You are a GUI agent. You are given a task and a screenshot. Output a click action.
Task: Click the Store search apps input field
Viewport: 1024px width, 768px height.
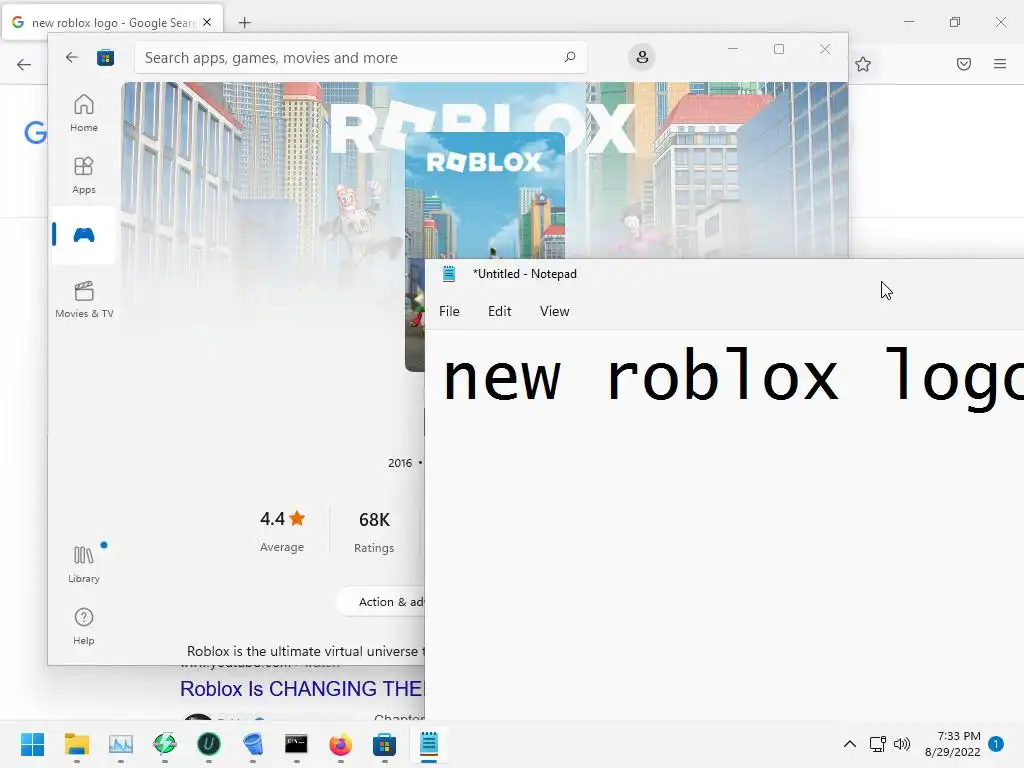tap(360, 57)
